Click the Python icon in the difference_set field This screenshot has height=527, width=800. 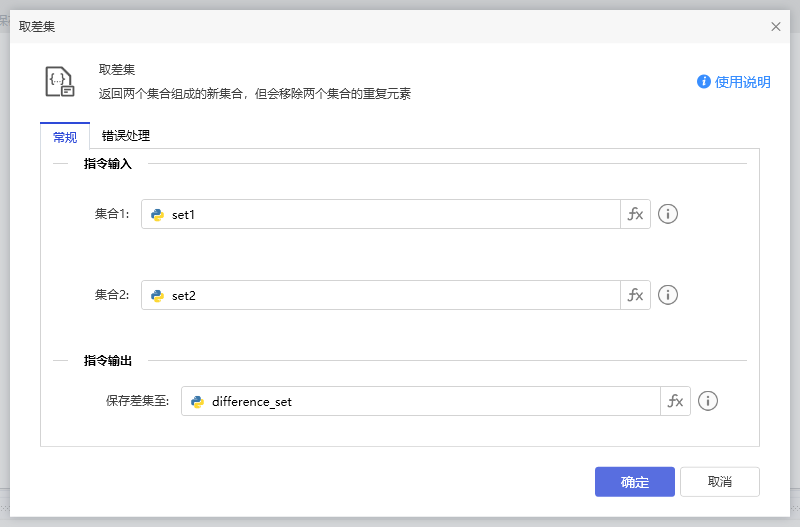tap(197, 401)
